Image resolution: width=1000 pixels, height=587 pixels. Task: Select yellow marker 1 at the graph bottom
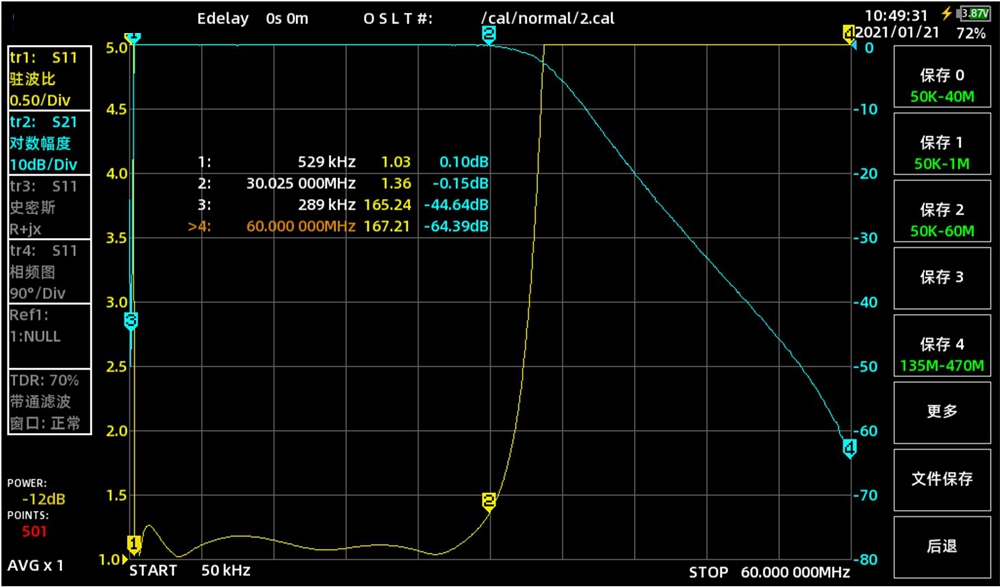[x=133, y=544]
